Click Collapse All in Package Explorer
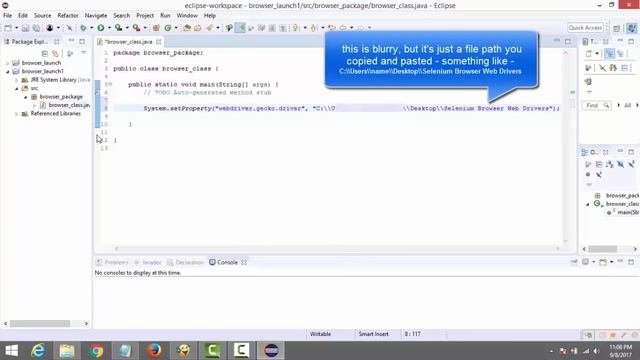Viewport: 640px width, 360px height. (44, 53)
